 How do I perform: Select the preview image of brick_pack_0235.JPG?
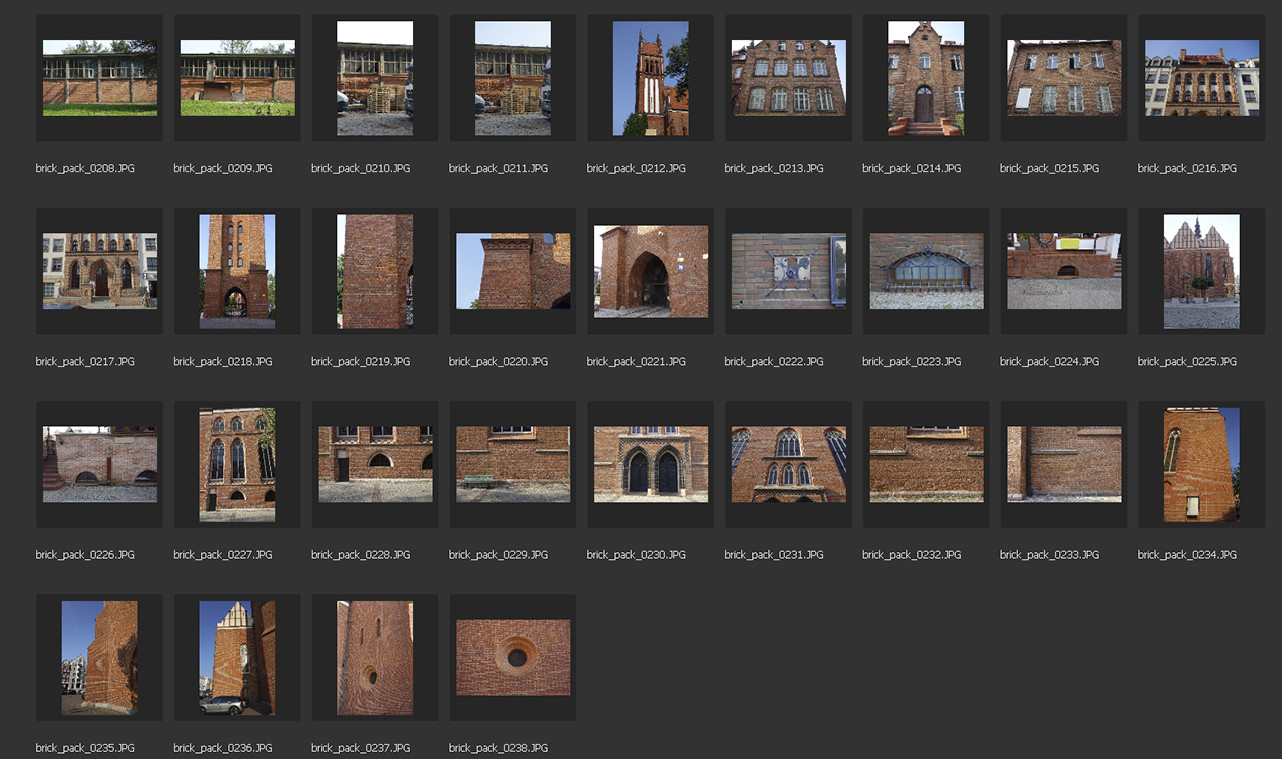coord(100,657)
